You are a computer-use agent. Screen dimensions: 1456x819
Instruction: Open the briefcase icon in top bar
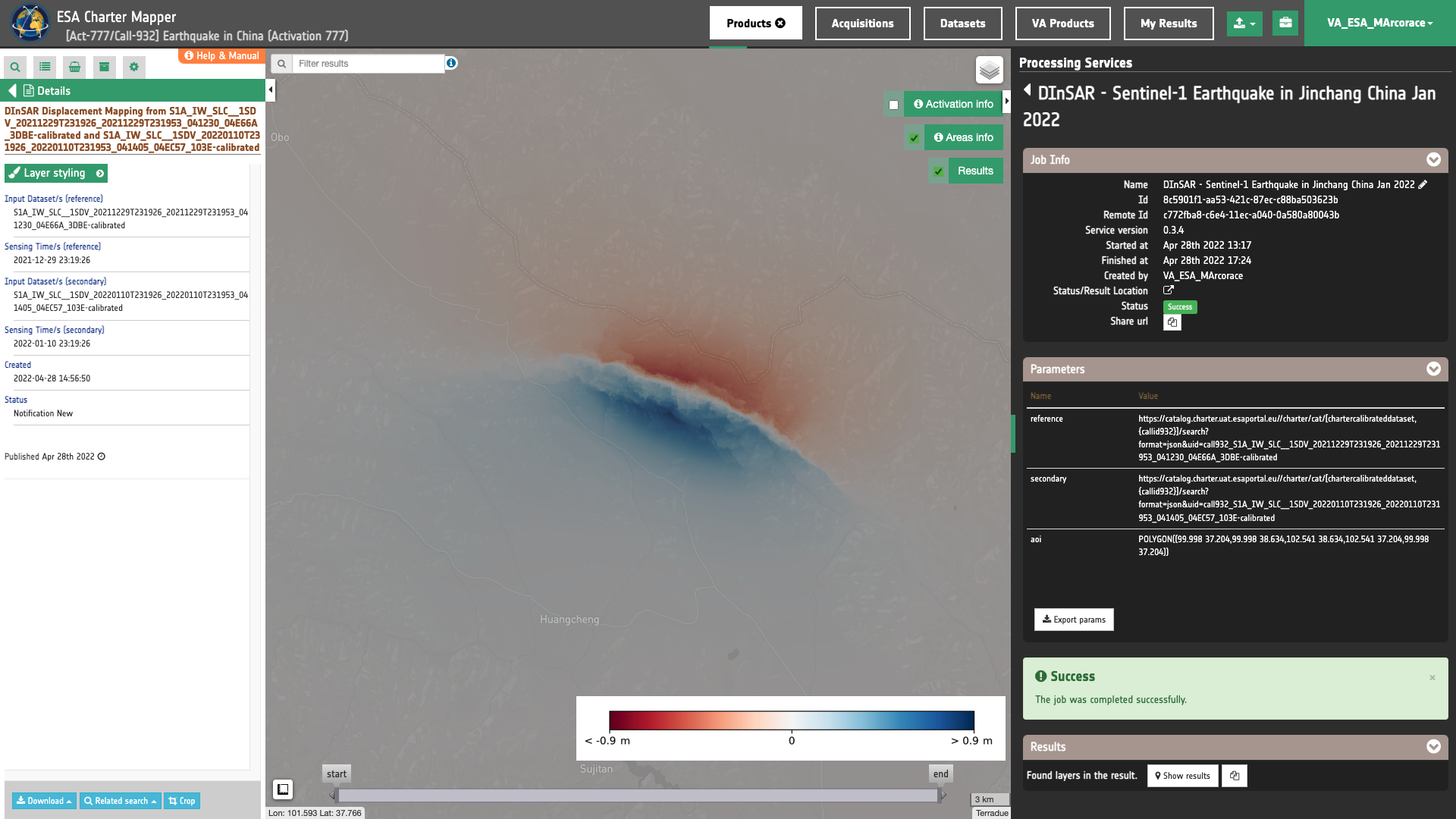point(1285,23)
